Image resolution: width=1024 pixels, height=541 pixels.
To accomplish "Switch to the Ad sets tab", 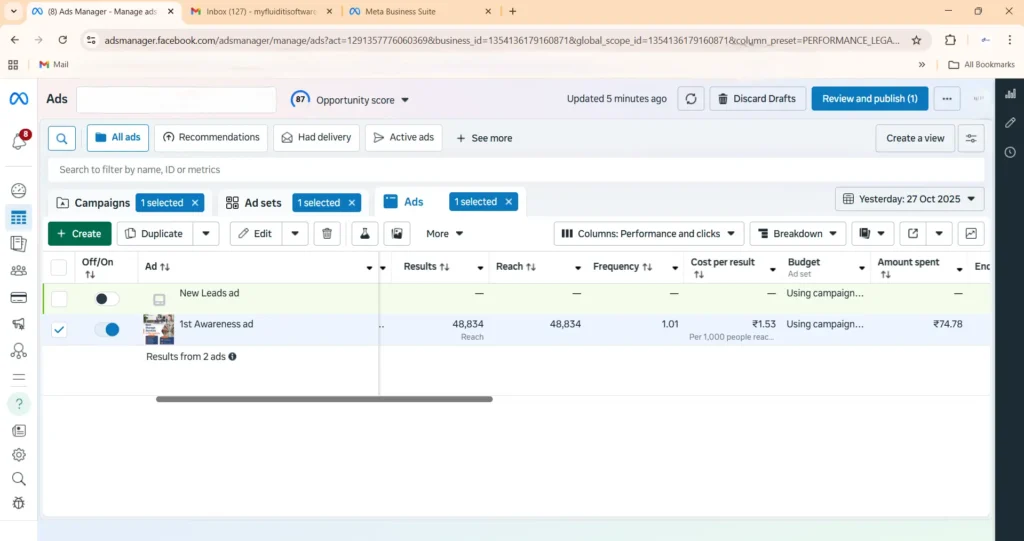I will coord(254,203).
